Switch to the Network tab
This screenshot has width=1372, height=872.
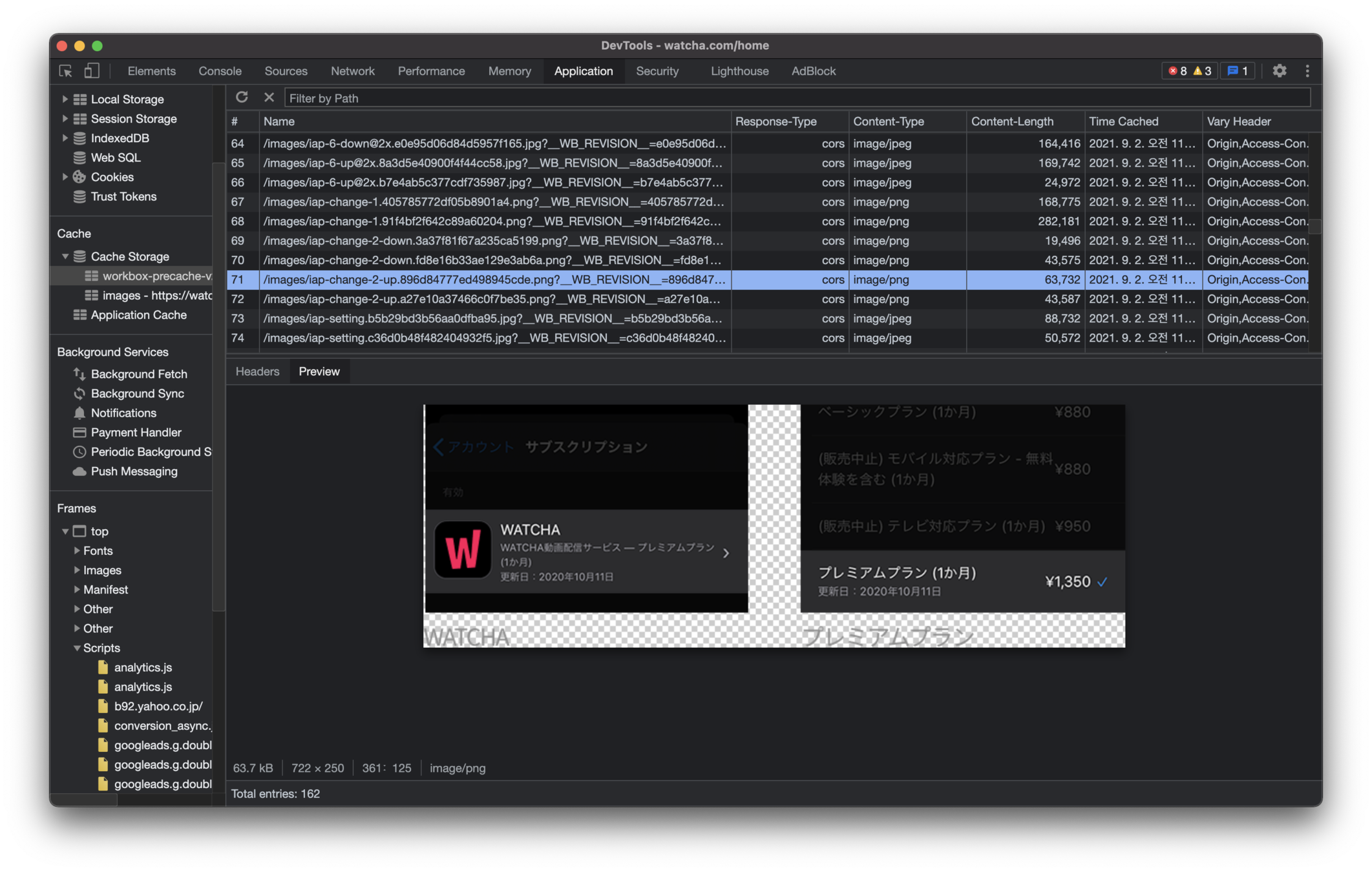[x=352, y=71]
